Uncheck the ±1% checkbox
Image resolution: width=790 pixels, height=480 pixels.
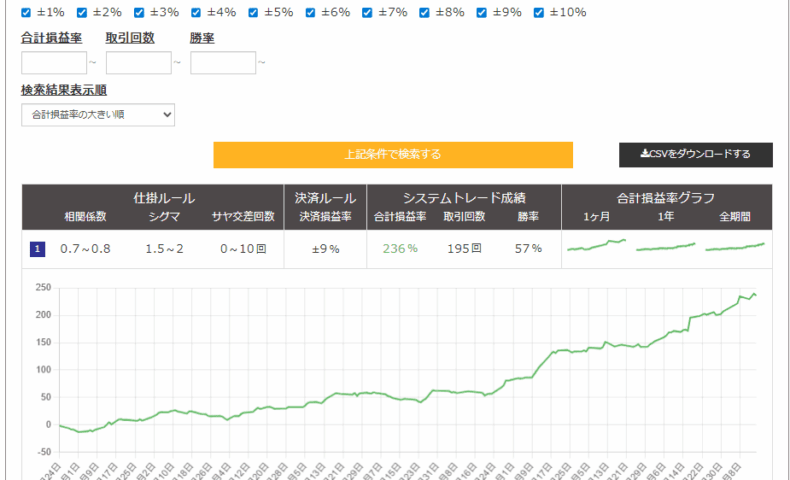[x=26, y=13]
